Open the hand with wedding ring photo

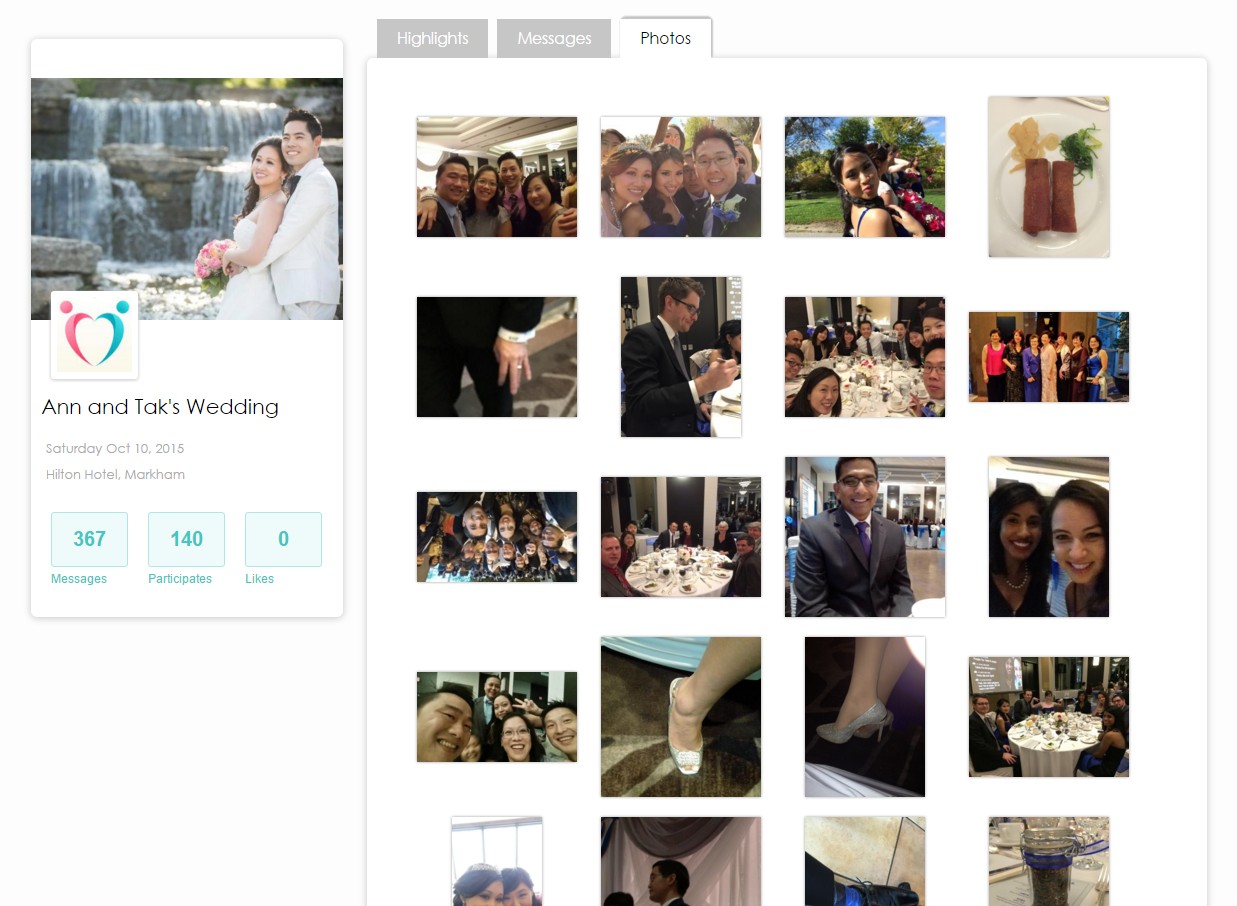pos(497,357)
